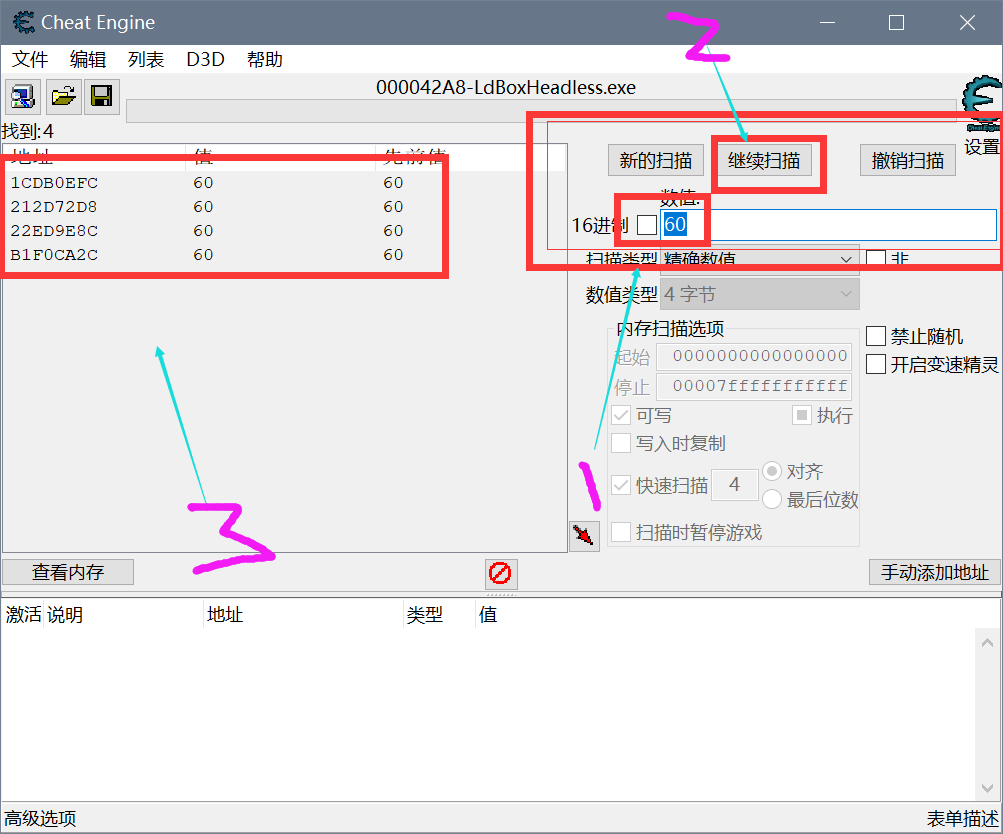Select the 对齐 radio button

pyautogui.click(x=772, y=471)
